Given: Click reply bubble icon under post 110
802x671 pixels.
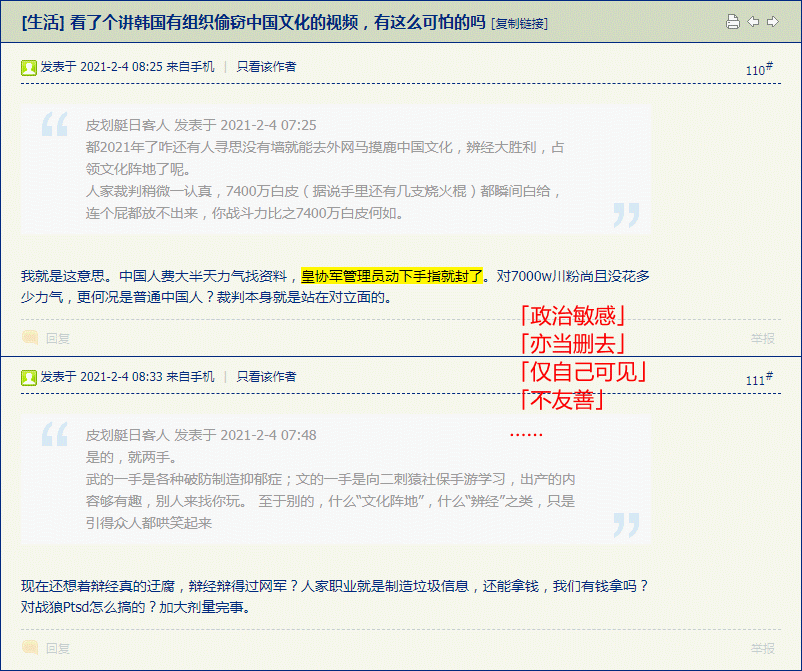Looking at the screenshot, I should (30, 338).
